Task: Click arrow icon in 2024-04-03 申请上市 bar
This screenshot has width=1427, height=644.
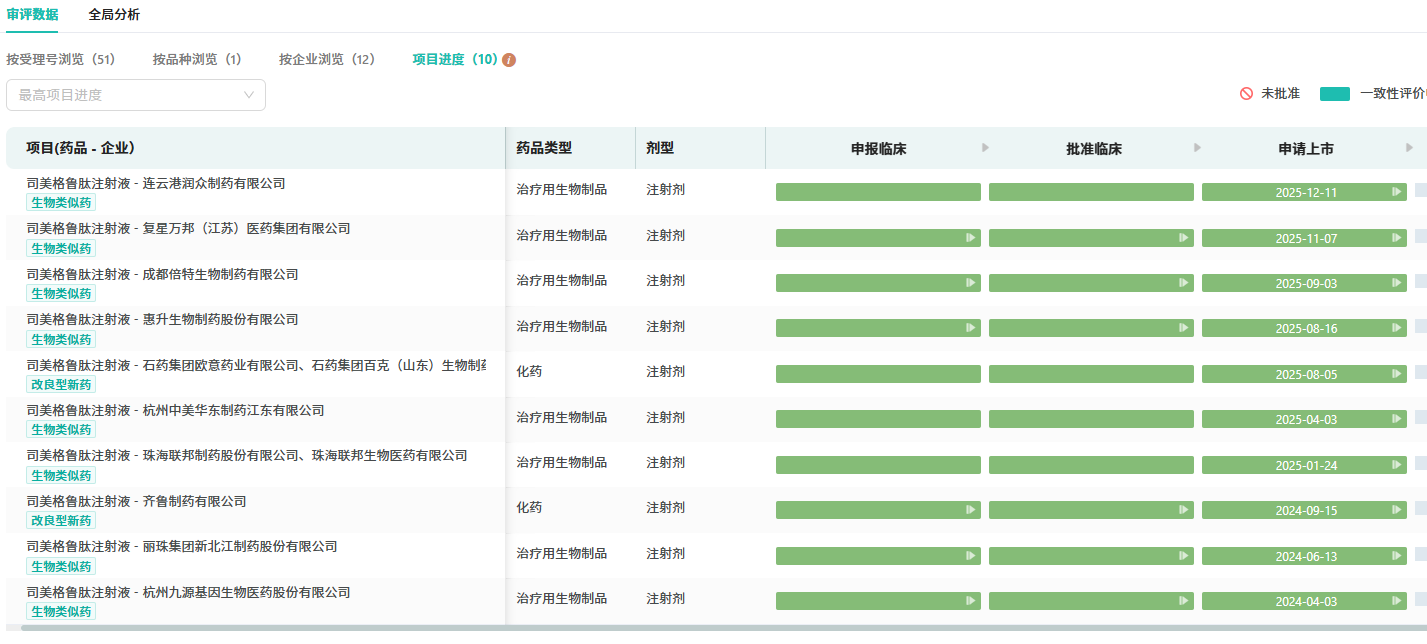Action: pyautogui.click(x=1397, y=601)
